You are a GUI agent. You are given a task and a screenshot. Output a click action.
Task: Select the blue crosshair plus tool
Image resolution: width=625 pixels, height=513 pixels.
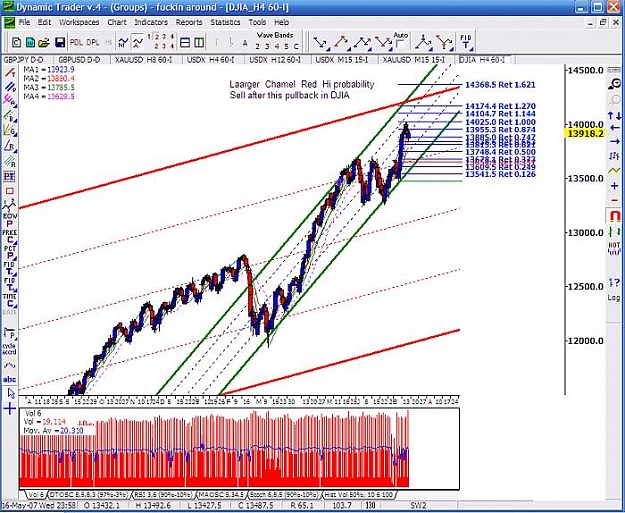[x=10, y=409]
